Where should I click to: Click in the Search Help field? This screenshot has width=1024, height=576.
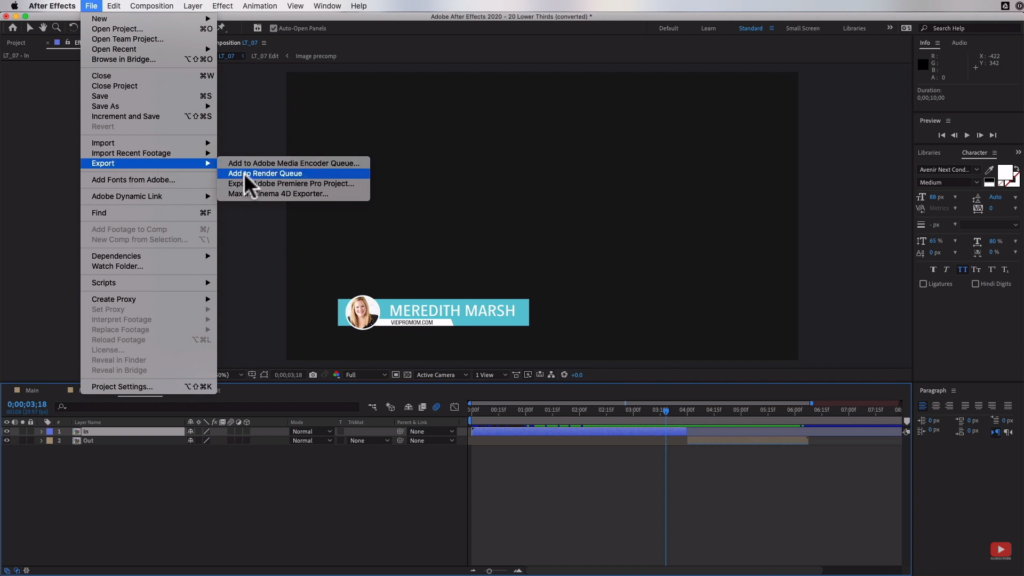pos(970,28)
